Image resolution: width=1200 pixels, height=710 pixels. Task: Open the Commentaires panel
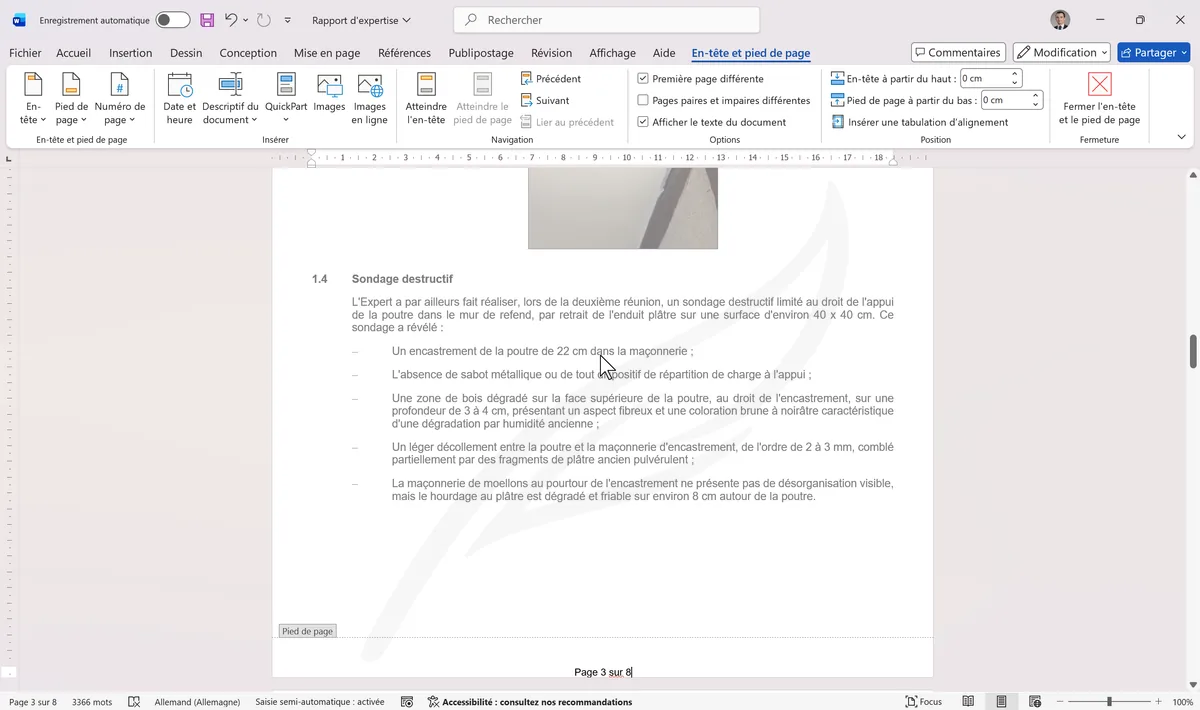tap(957, 51)
